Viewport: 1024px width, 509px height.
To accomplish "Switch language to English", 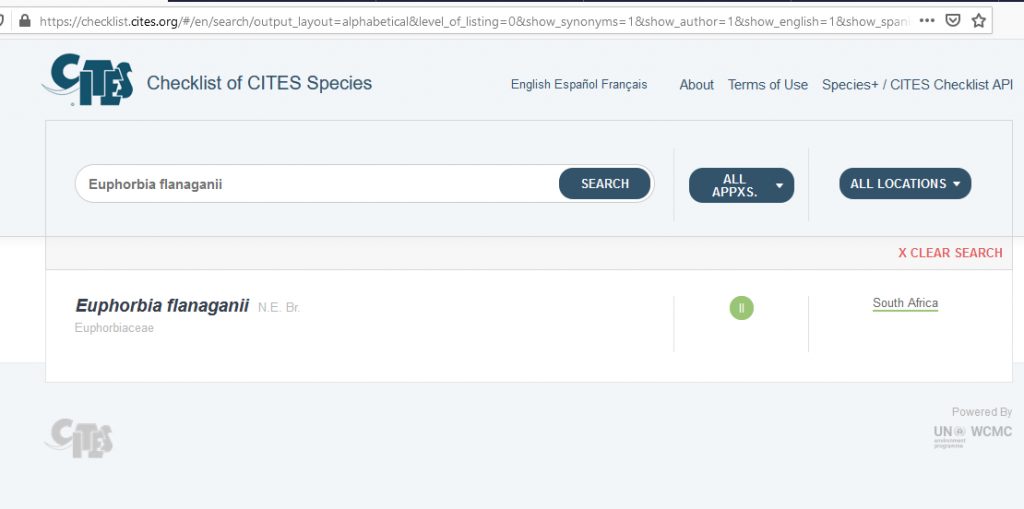I will tap(531, 84).
